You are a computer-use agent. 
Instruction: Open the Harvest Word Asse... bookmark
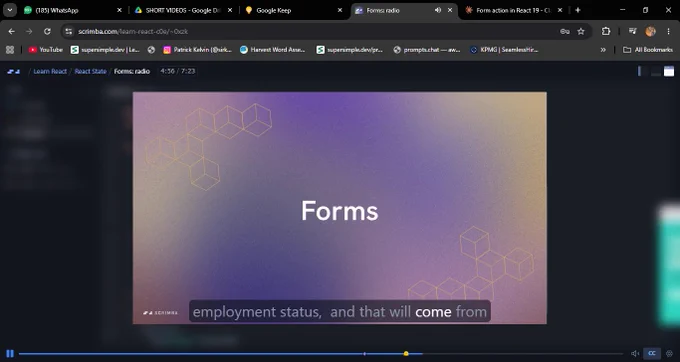(273, 50)
